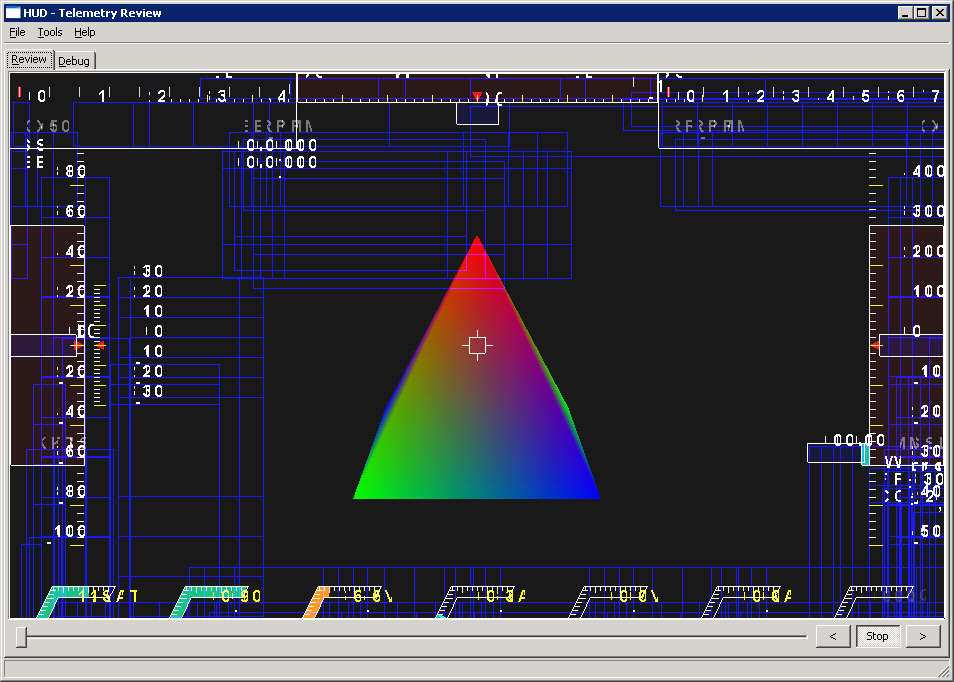954x682 pixels.
Task: Click the teal gauge at bottom-left corner
Action: pos(52,601)
